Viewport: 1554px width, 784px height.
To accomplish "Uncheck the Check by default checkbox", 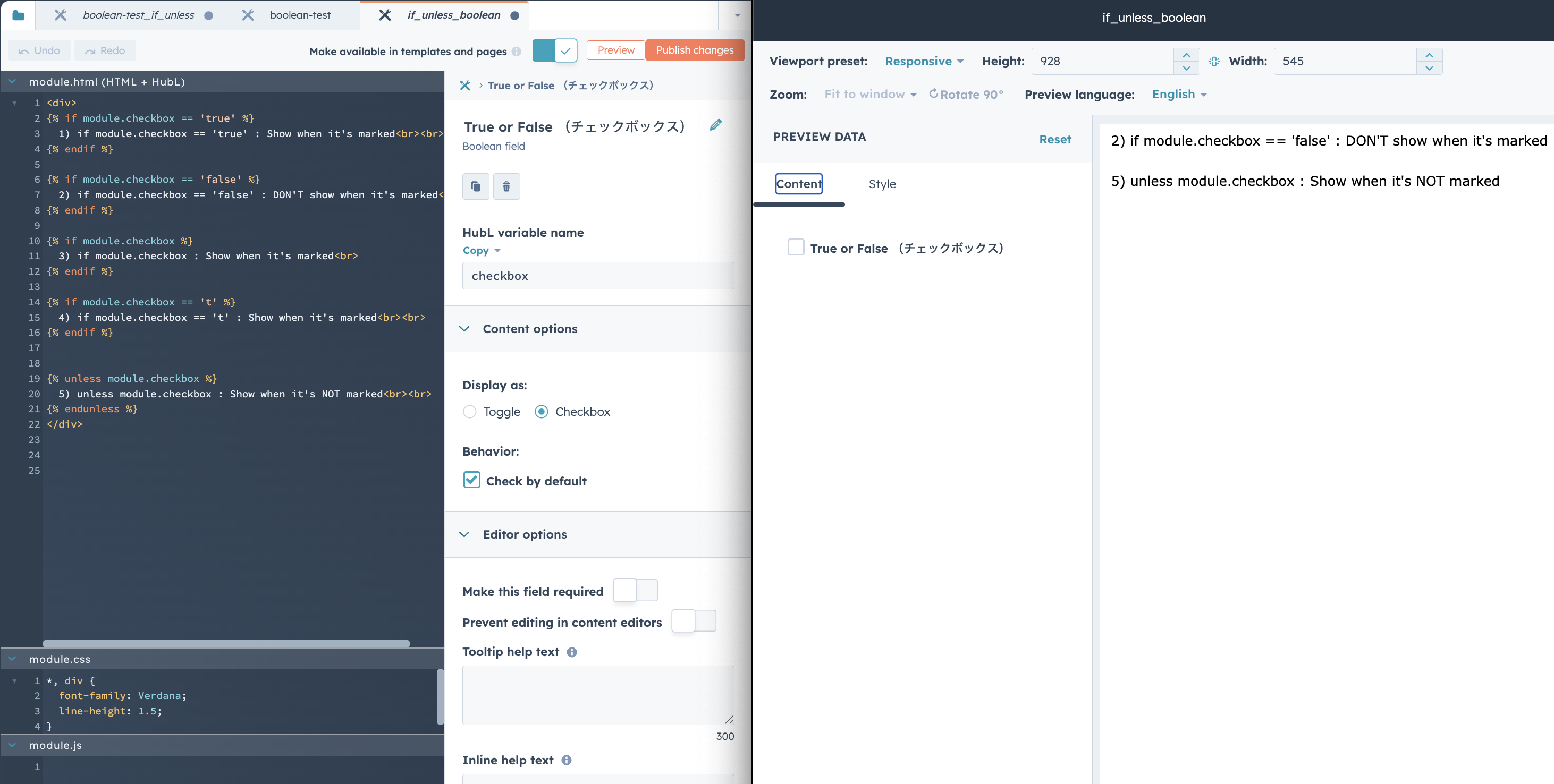I will click(472, 480).
